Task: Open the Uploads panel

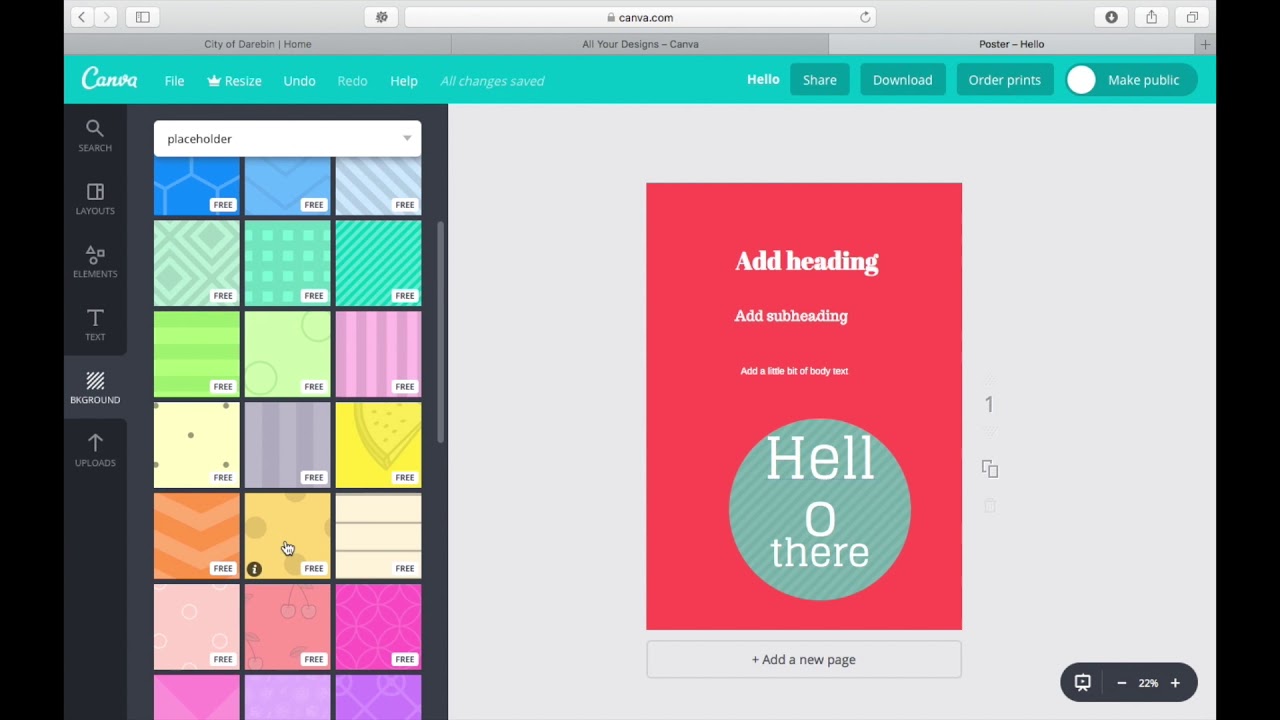Action: click(95, 451)
